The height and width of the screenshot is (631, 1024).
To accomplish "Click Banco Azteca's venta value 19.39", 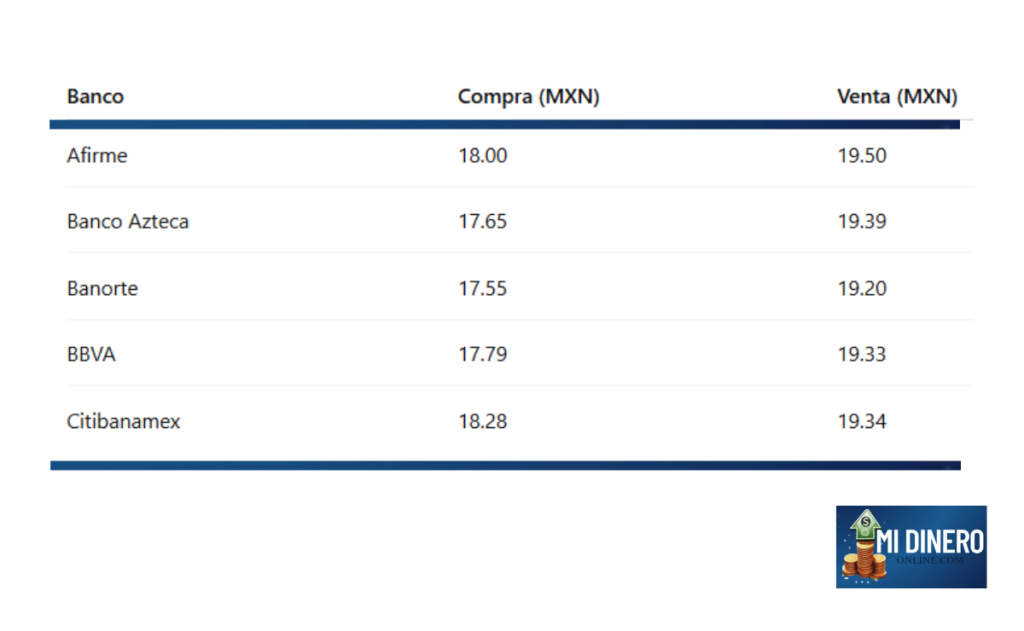I will (862, 221).
